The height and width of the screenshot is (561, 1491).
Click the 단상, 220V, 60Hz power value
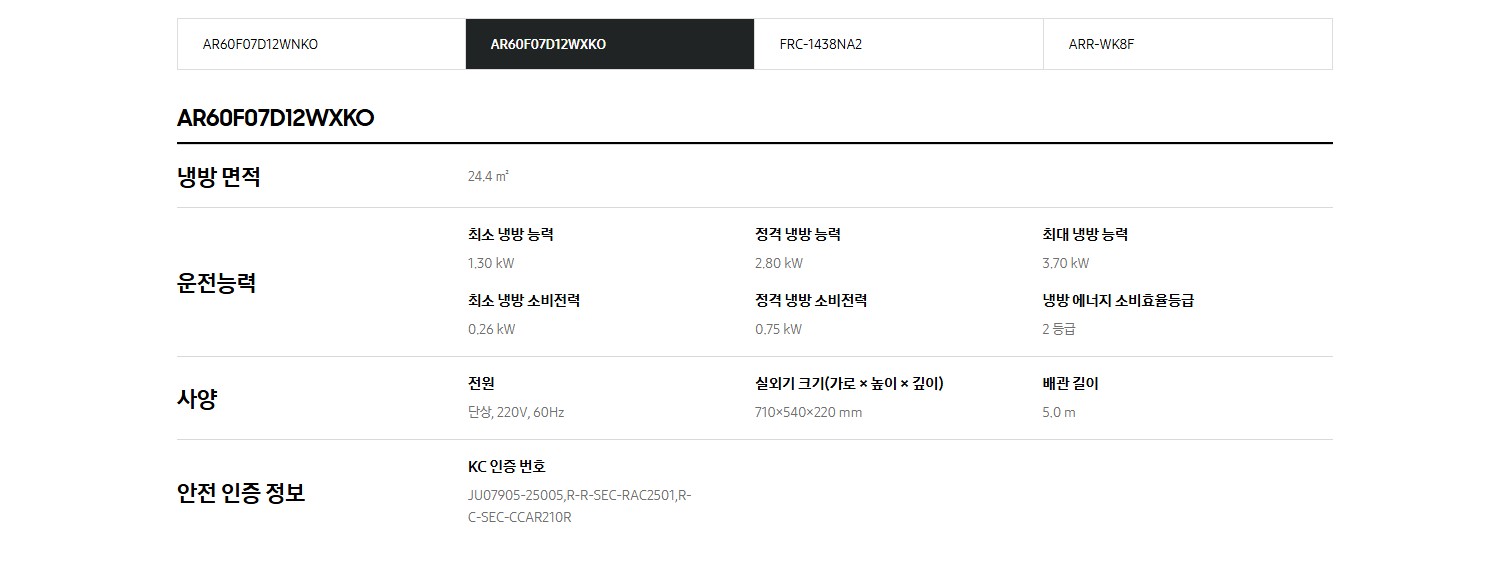coord(516,413)
